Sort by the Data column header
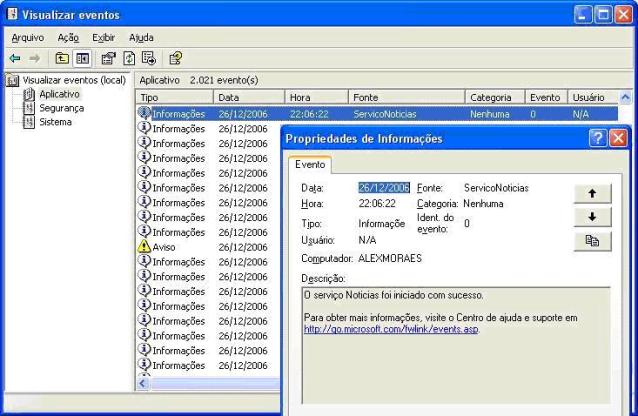 249,98
